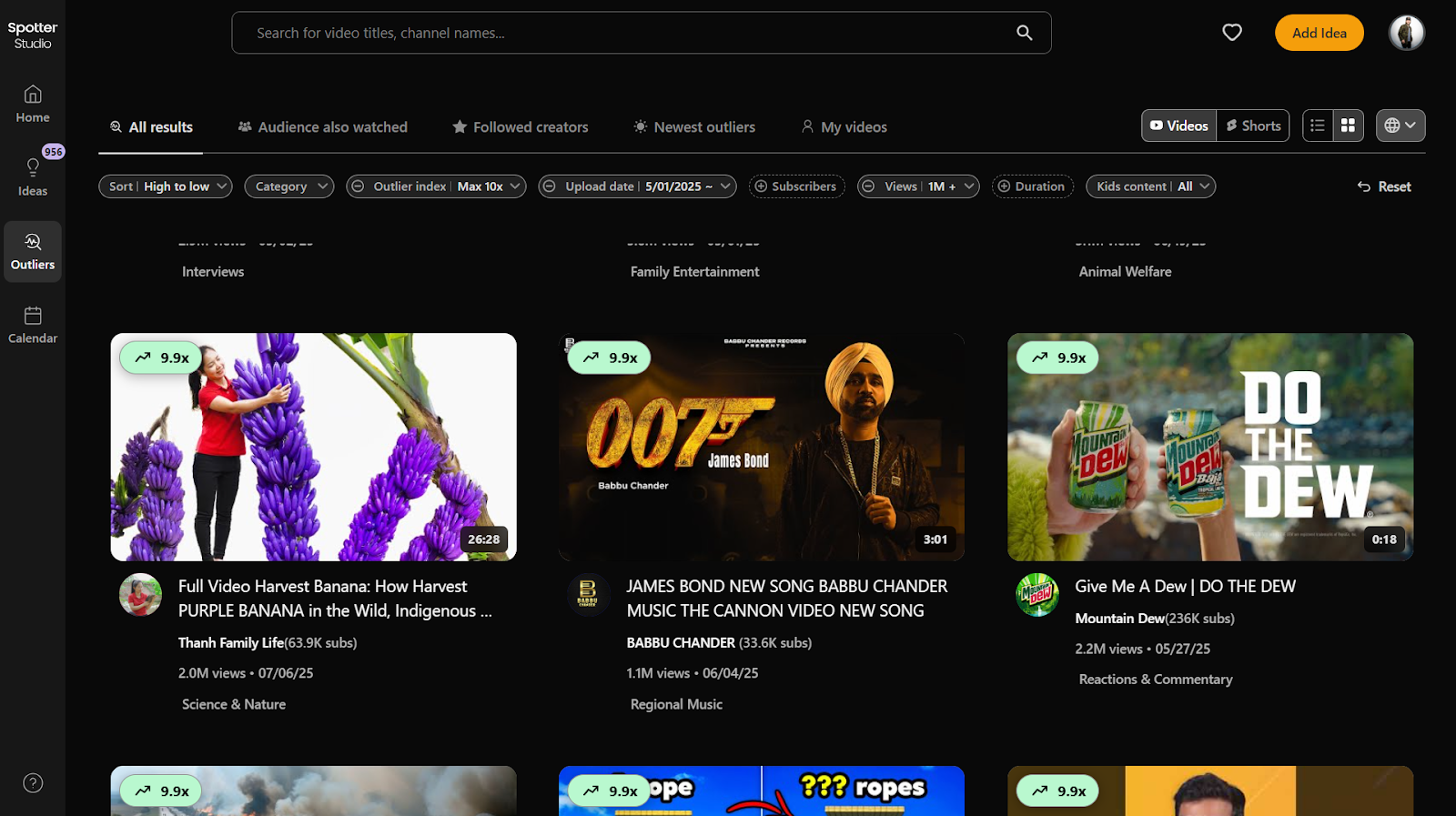This screenshot has width=1456, height=816.
Task: Switch to grid view layout
Action: (x=1348, y=126)
